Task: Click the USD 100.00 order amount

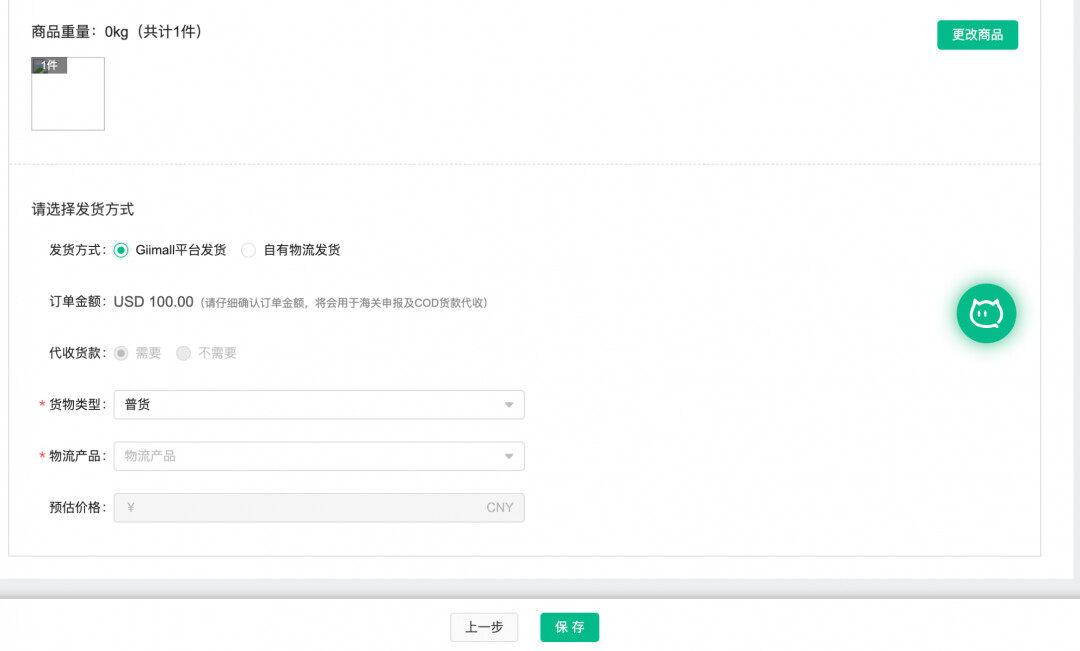Action: 153,302
